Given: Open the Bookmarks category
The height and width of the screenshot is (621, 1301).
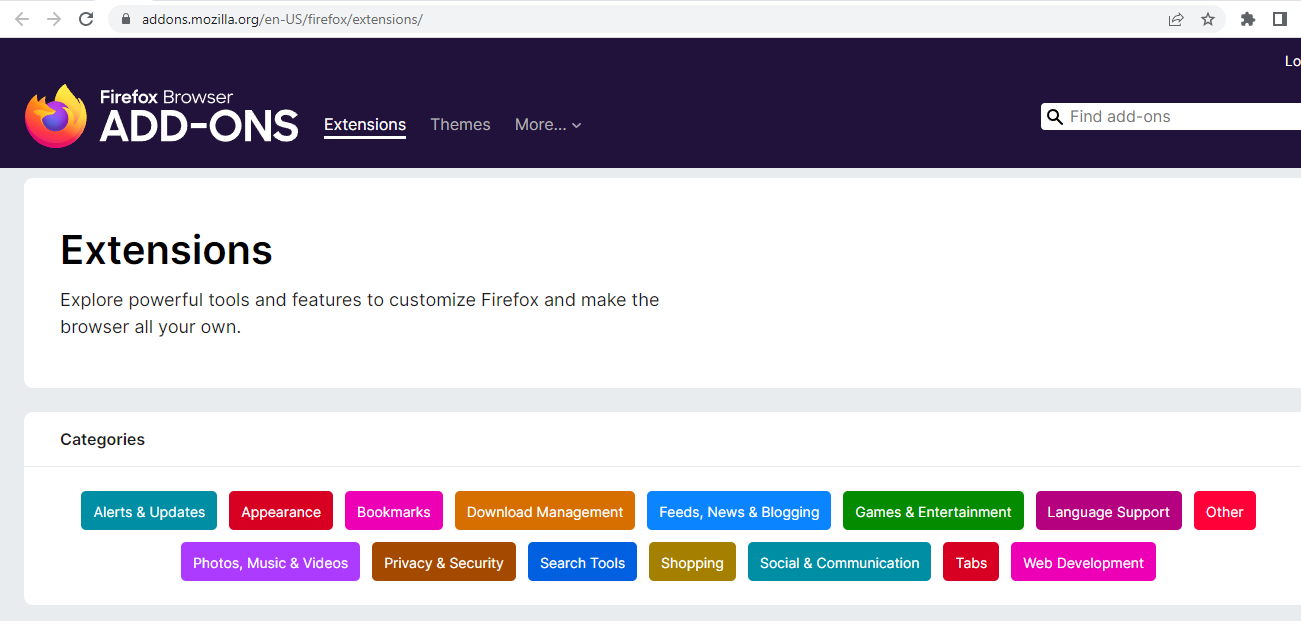Looking at the screenshot, I should click(394, 511).
